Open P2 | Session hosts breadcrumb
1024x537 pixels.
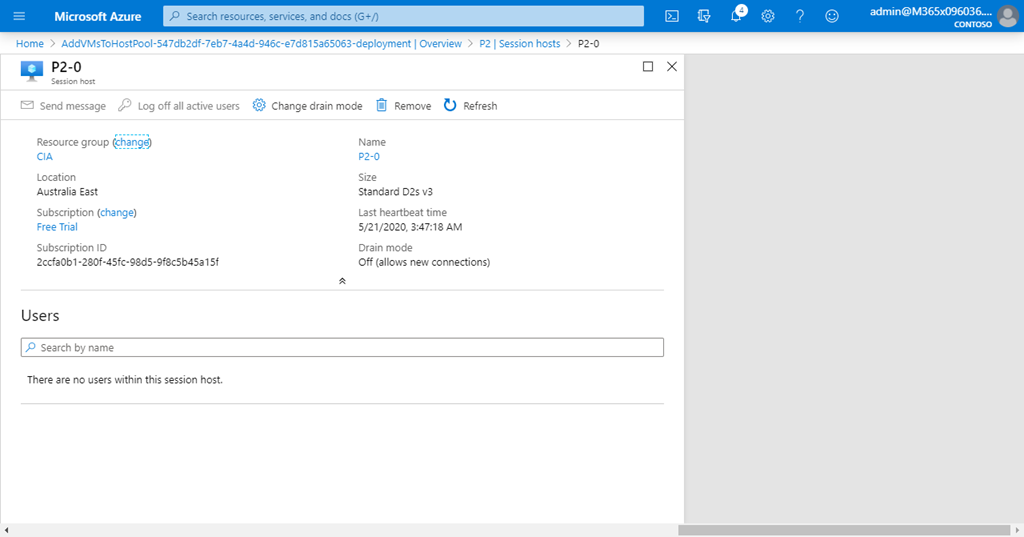(x=520, y=44)
